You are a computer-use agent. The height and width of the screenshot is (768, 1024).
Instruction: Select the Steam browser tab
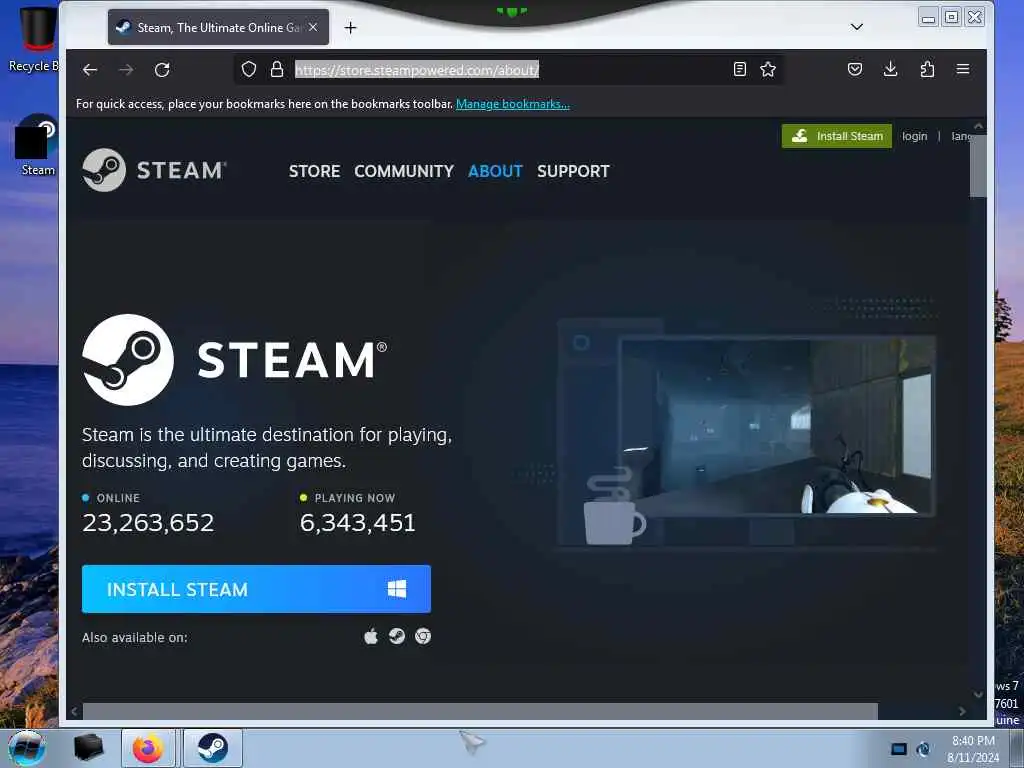tap(218, 27)
